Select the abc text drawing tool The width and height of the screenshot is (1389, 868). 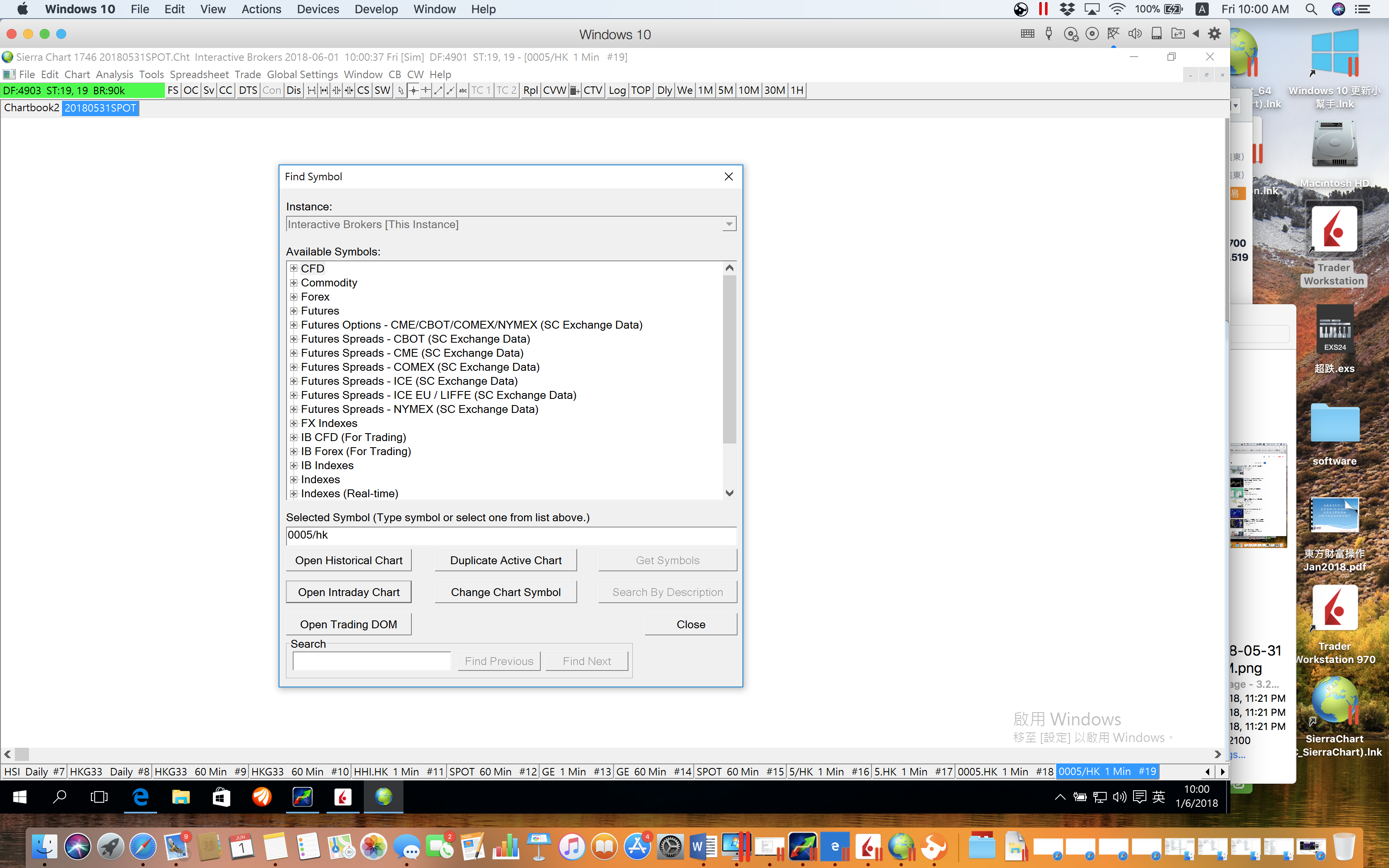click(463, 90)
